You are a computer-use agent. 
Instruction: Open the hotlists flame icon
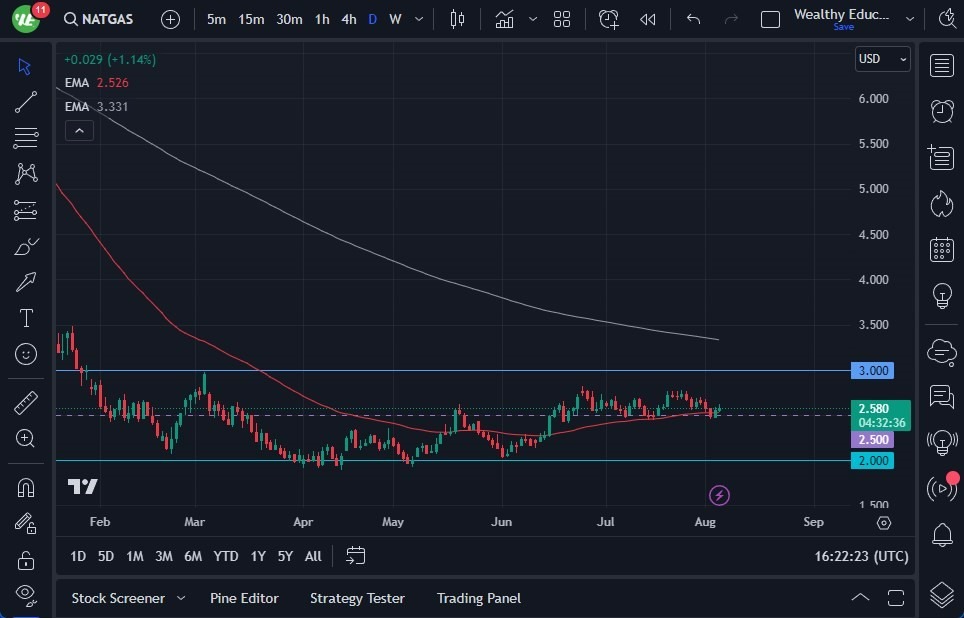(x=941, y=204)
